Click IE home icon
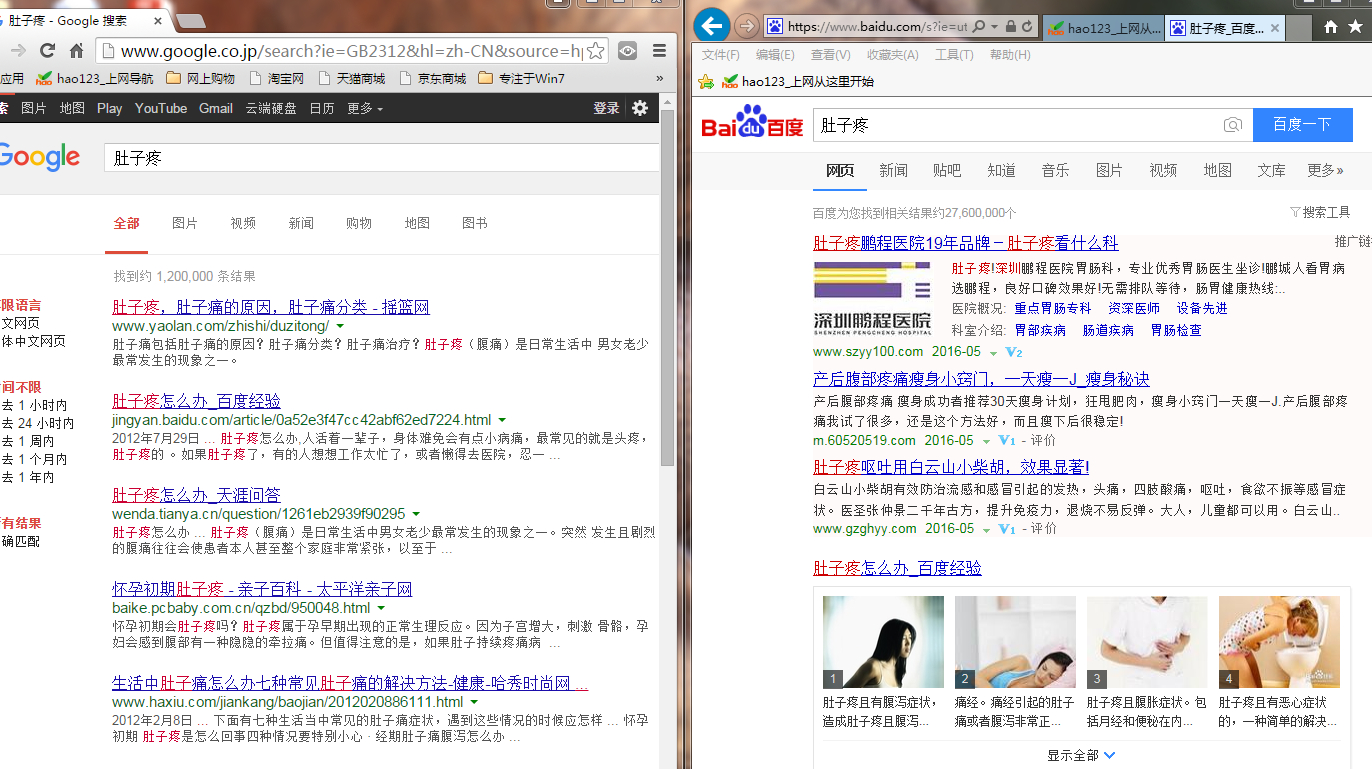 [1331, 27]
